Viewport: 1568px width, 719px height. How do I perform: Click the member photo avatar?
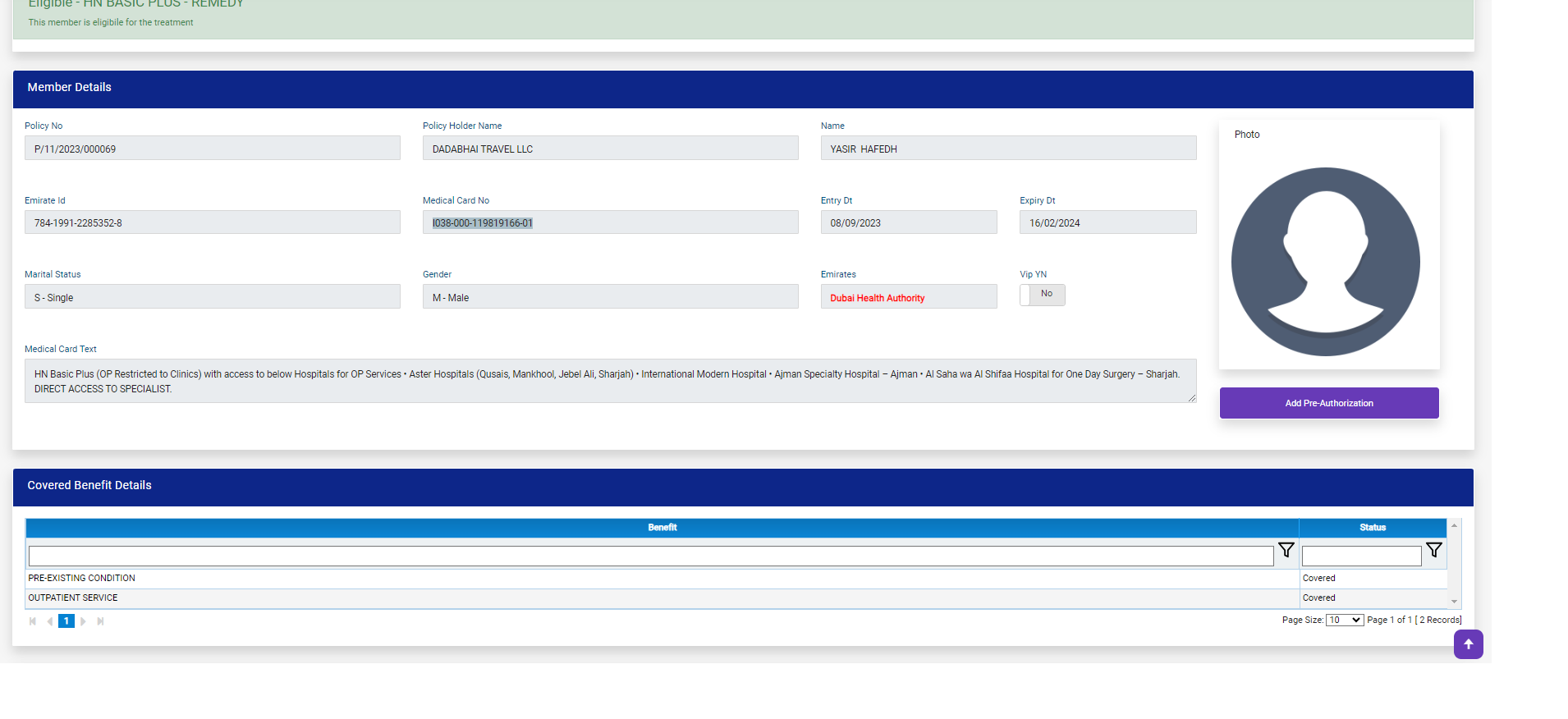(x=1325, y=262)
